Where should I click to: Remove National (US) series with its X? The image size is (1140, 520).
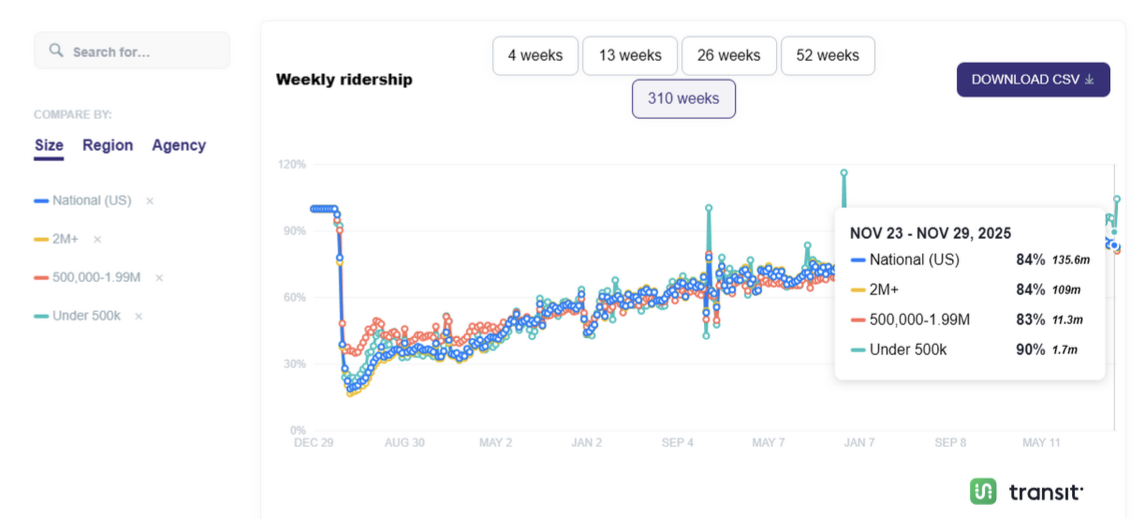[150, 201]
